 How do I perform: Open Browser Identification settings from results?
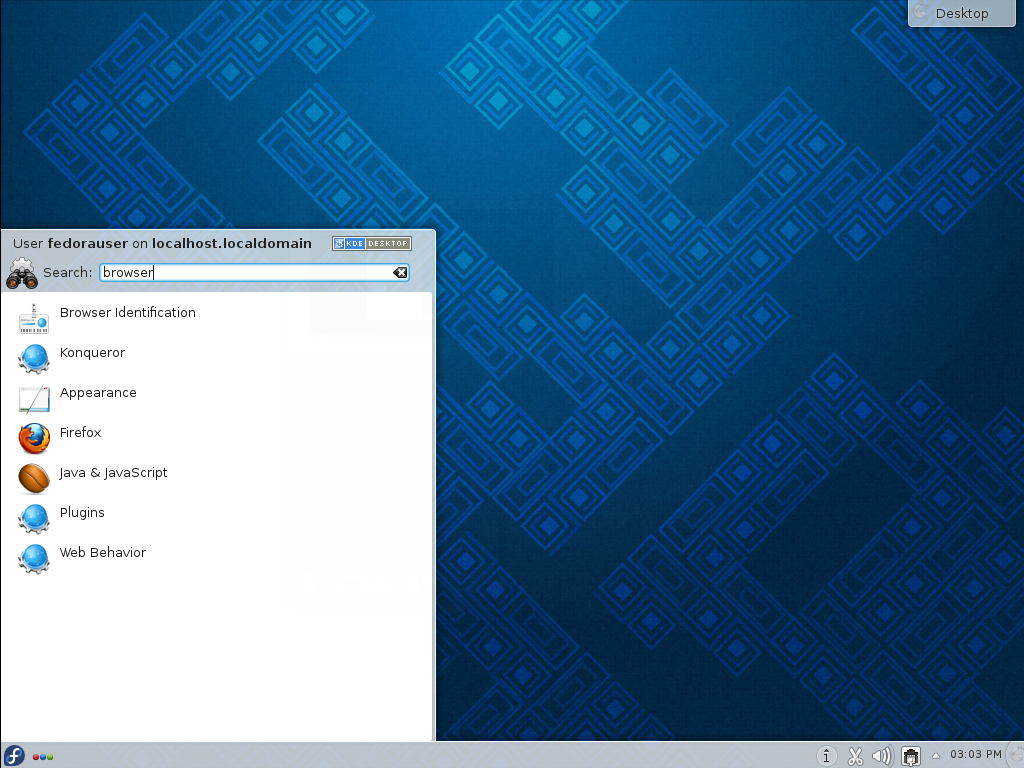pos(127,313)
